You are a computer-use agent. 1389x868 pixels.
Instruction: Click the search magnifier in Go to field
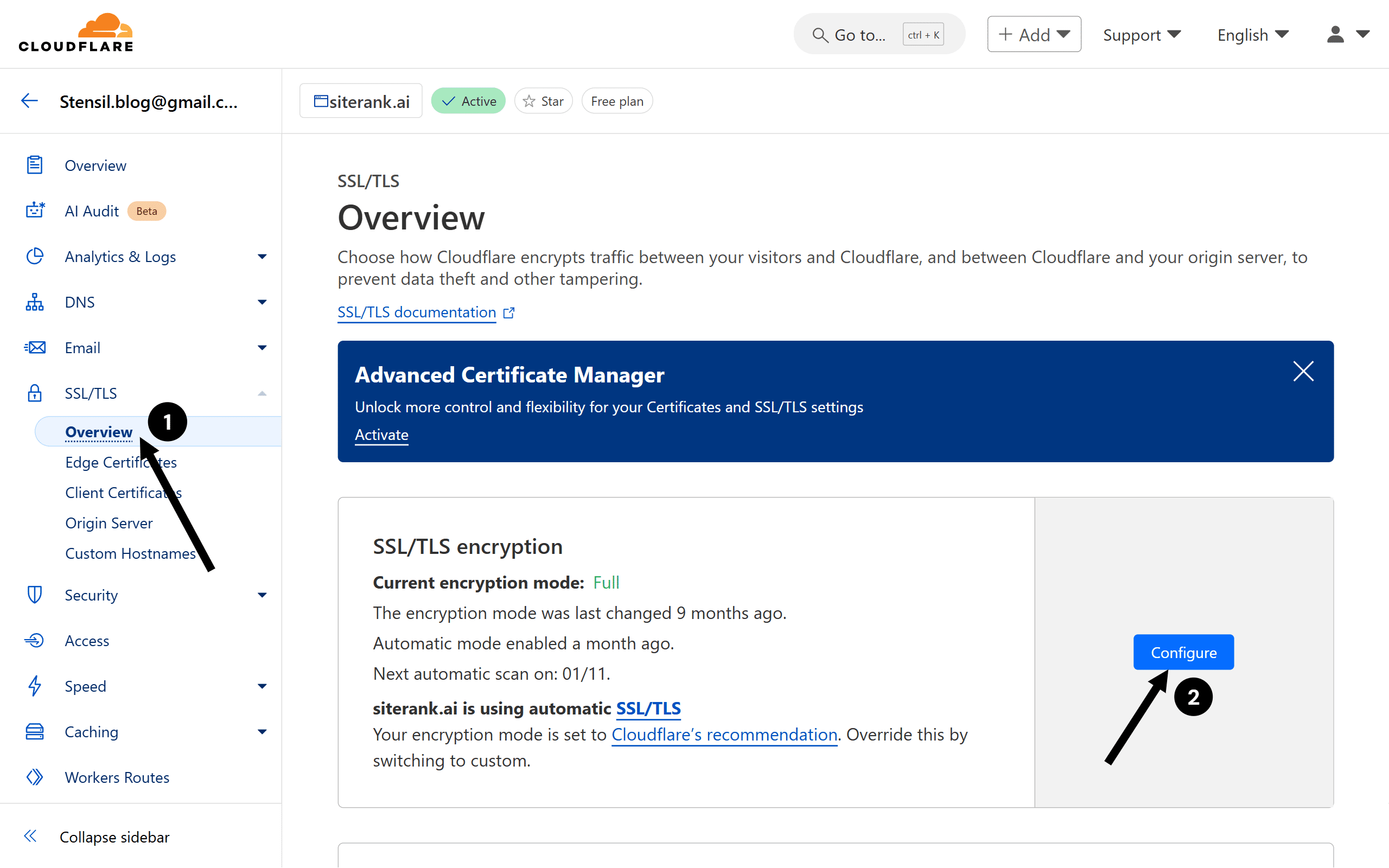pos(821,34)
